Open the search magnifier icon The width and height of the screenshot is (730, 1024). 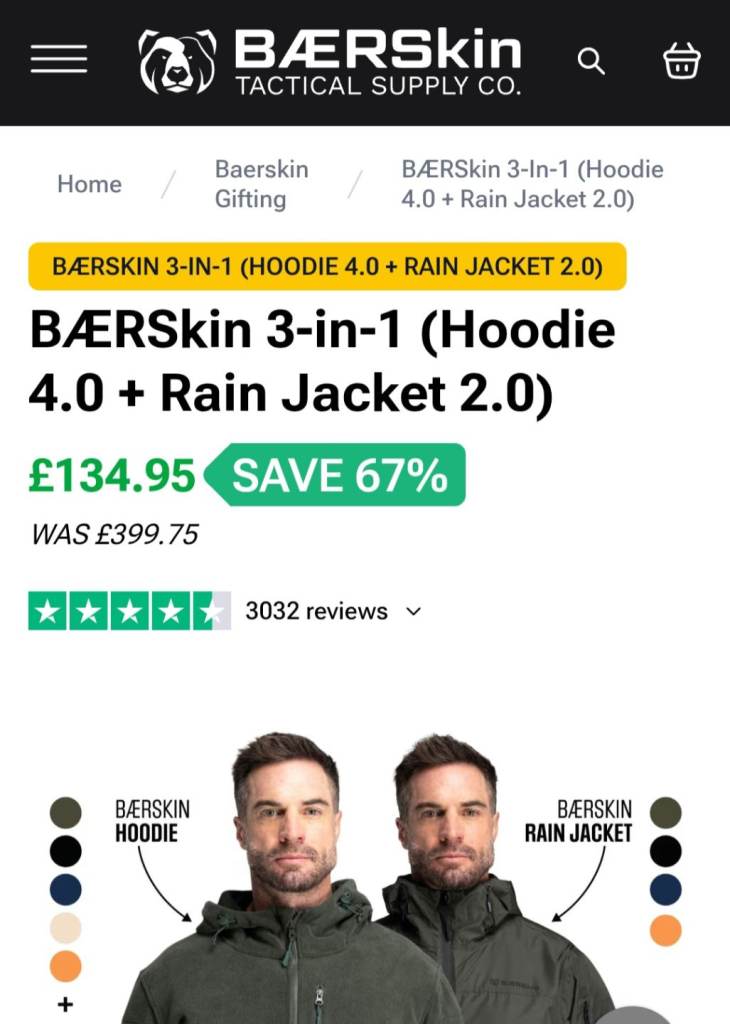[591, 62]
